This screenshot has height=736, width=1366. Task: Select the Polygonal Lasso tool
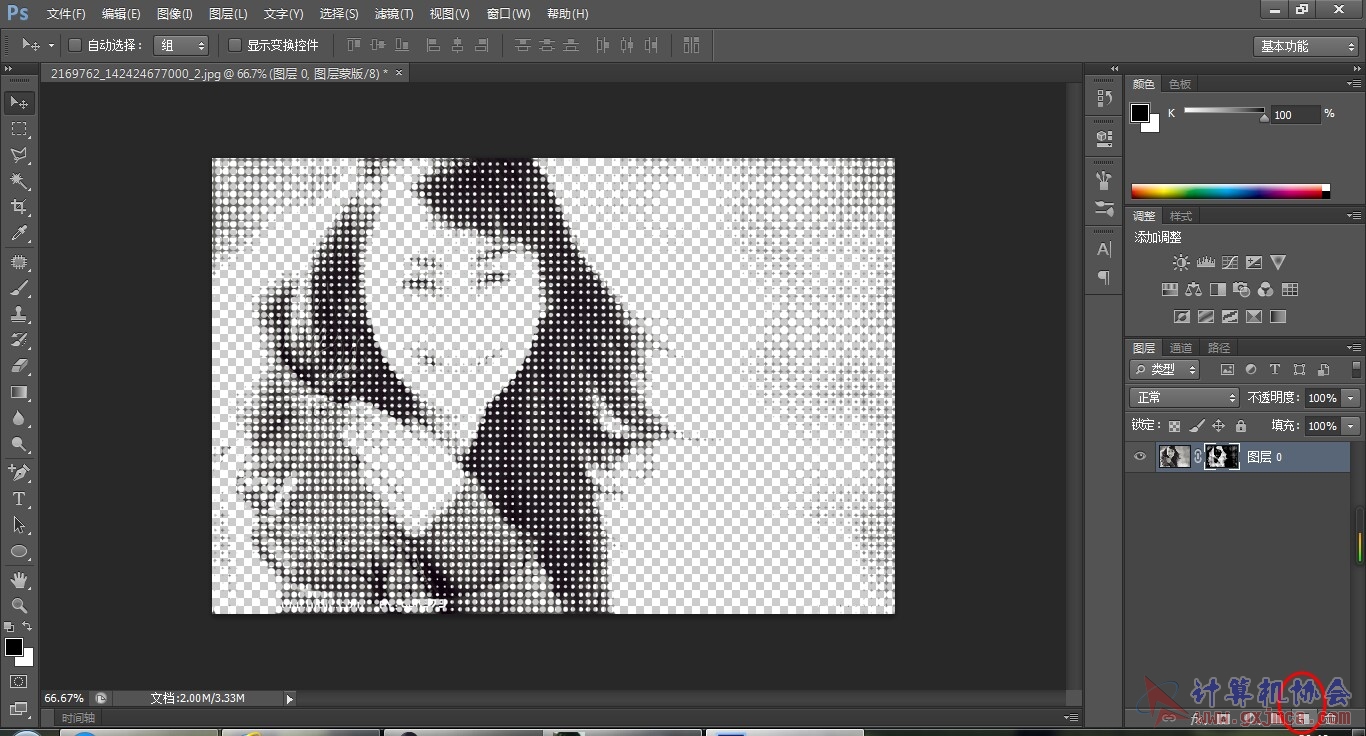[x=19, y=155]
